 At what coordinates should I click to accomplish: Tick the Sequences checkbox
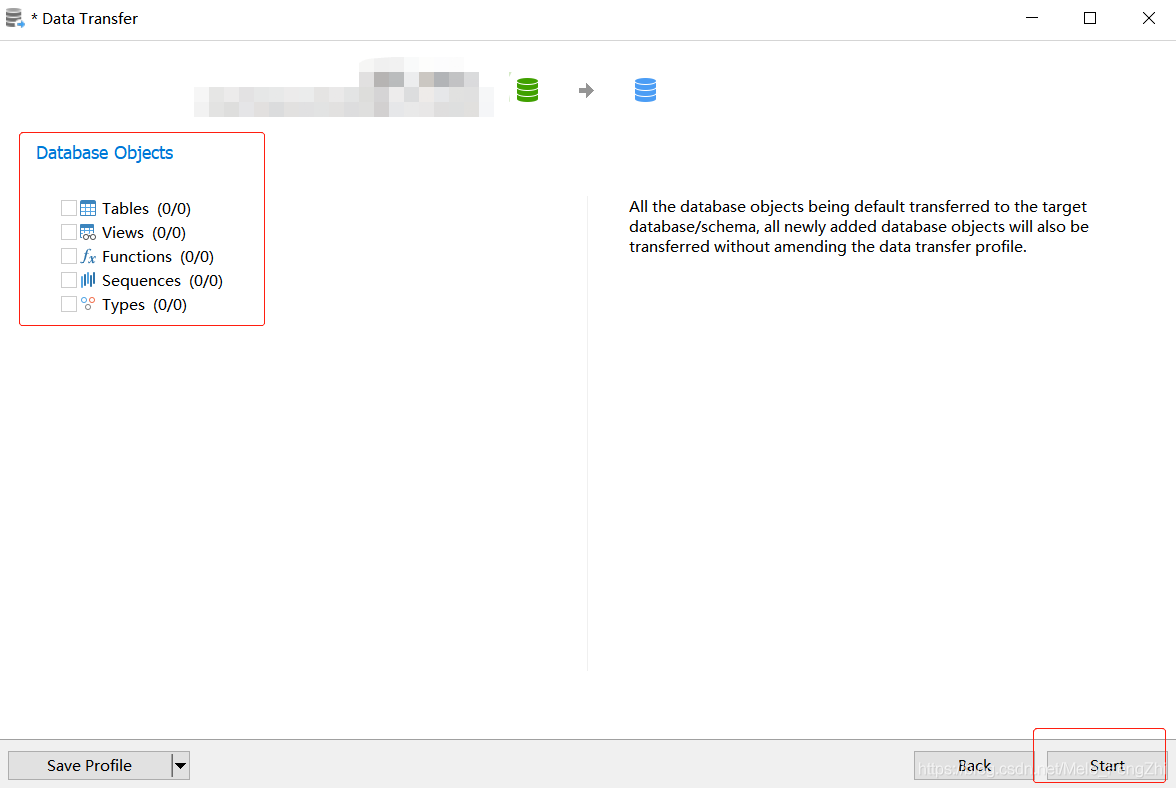pyautogui.click(x=68, y=280)
